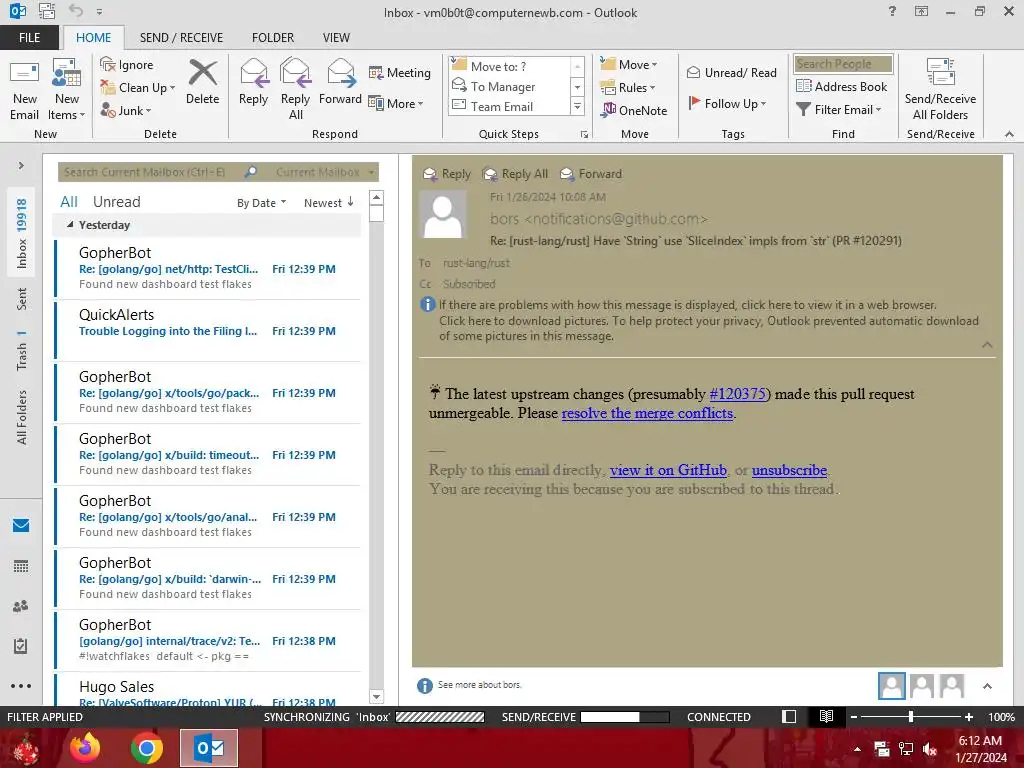Open the Trash folder in the sidebar

(x=22, y=351)
